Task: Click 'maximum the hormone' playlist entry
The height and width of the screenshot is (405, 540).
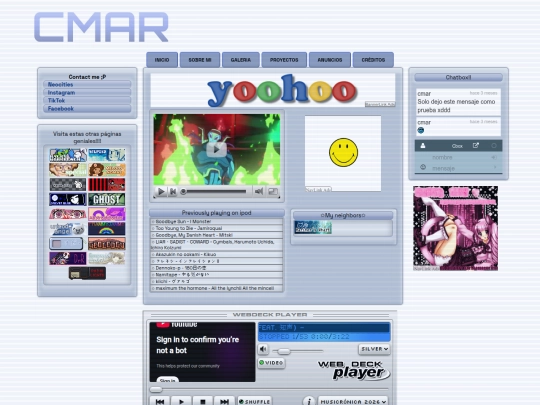Action: point(216,288)
